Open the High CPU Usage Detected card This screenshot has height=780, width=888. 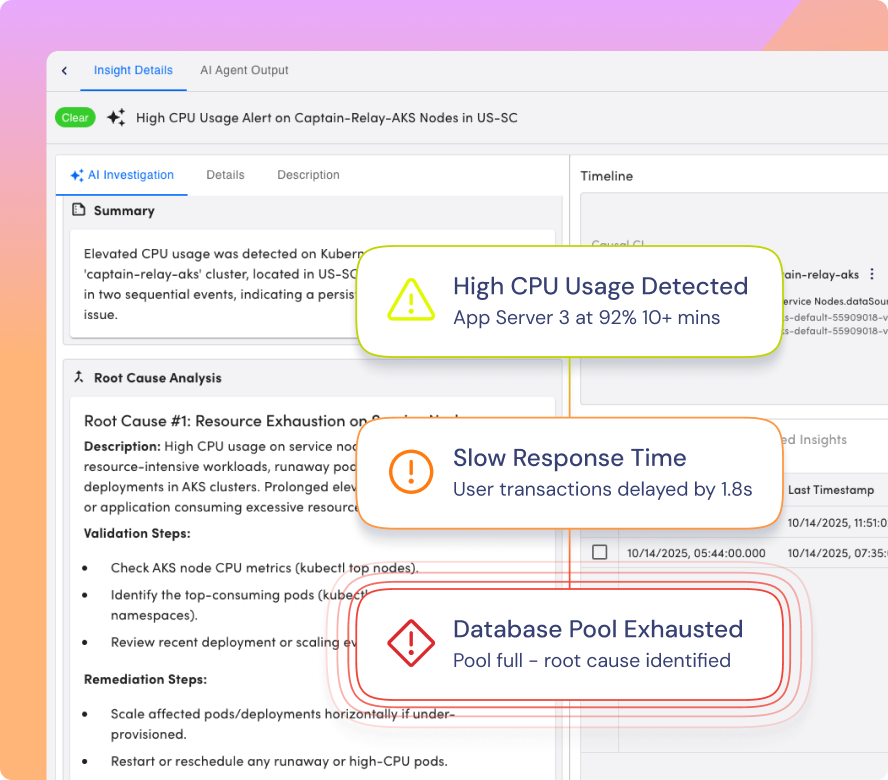[568, 300]
